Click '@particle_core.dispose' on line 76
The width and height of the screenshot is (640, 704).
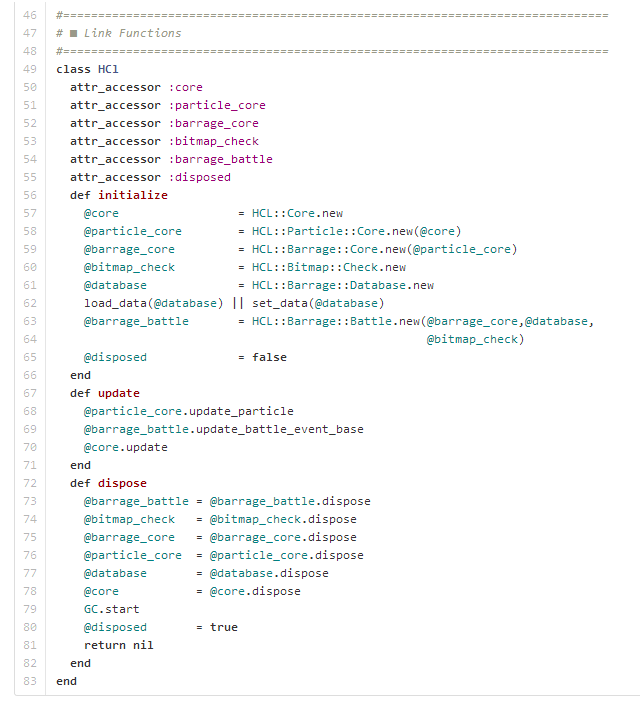tap(287, 555)
